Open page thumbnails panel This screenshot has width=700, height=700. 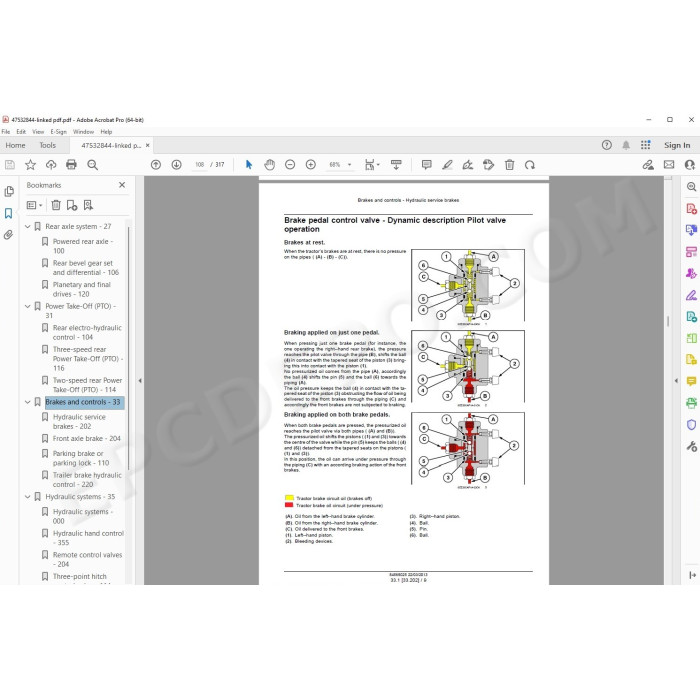[x=9, y=192]
